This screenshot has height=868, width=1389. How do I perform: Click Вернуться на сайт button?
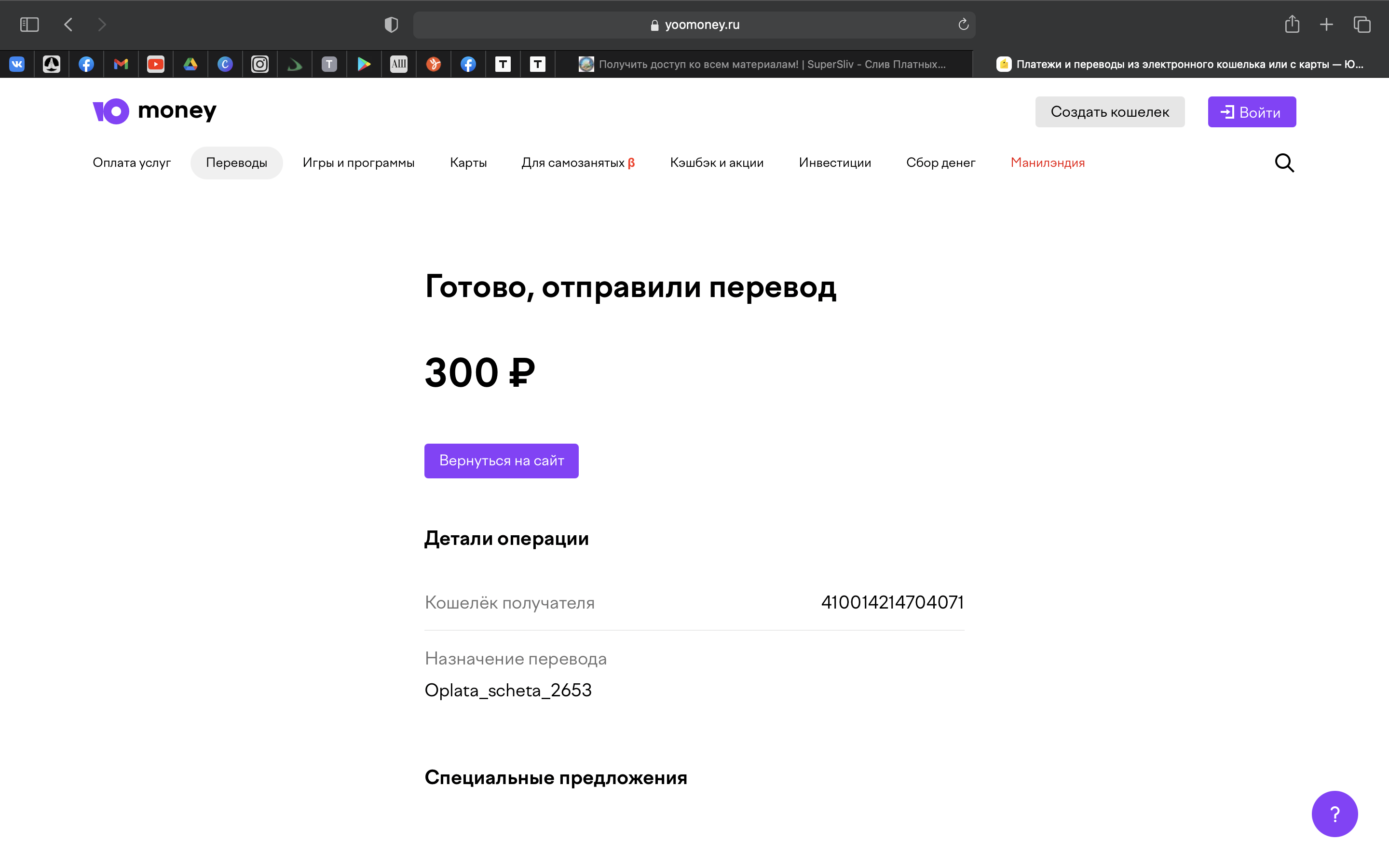[501, 461]
